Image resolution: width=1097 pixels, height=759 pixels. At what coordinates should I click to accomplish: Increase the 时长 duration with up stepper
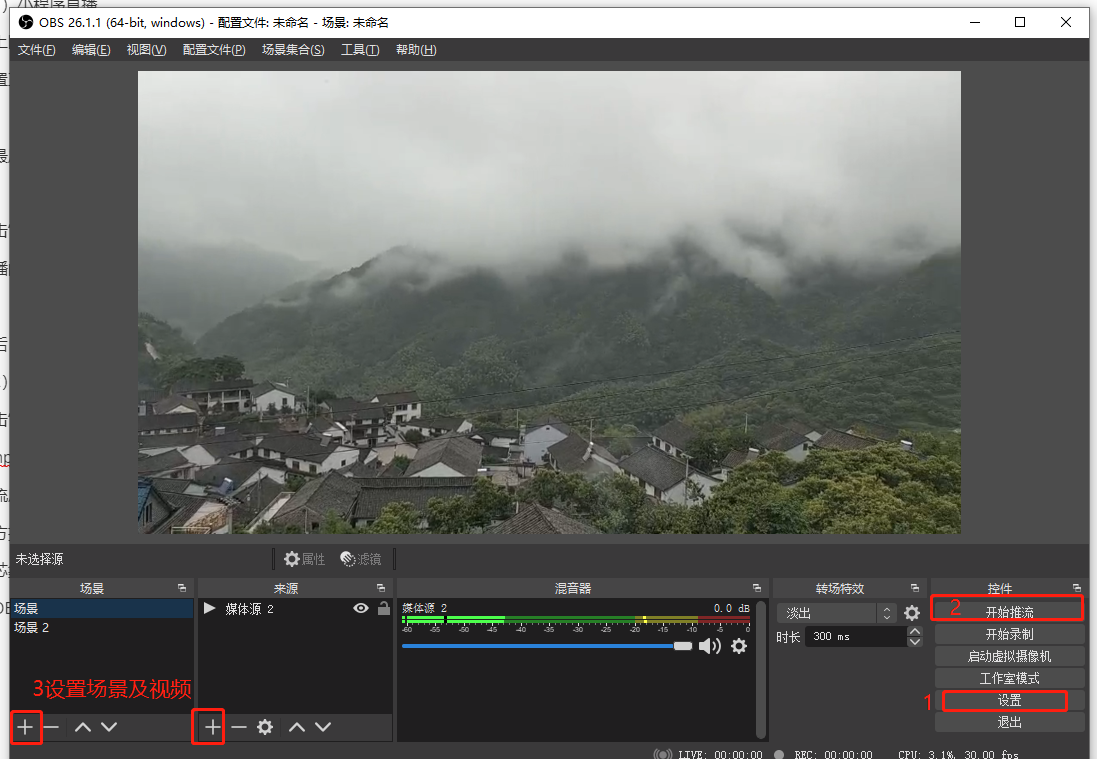pyautogui.click(x=914, y=631)
